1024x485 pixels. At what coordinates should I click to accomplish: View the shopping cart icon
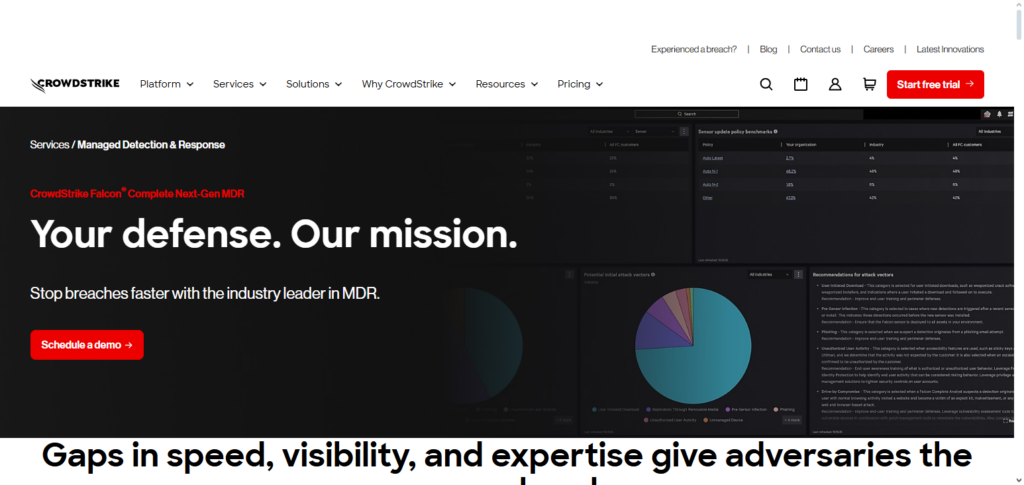click(x=869, y=85)
